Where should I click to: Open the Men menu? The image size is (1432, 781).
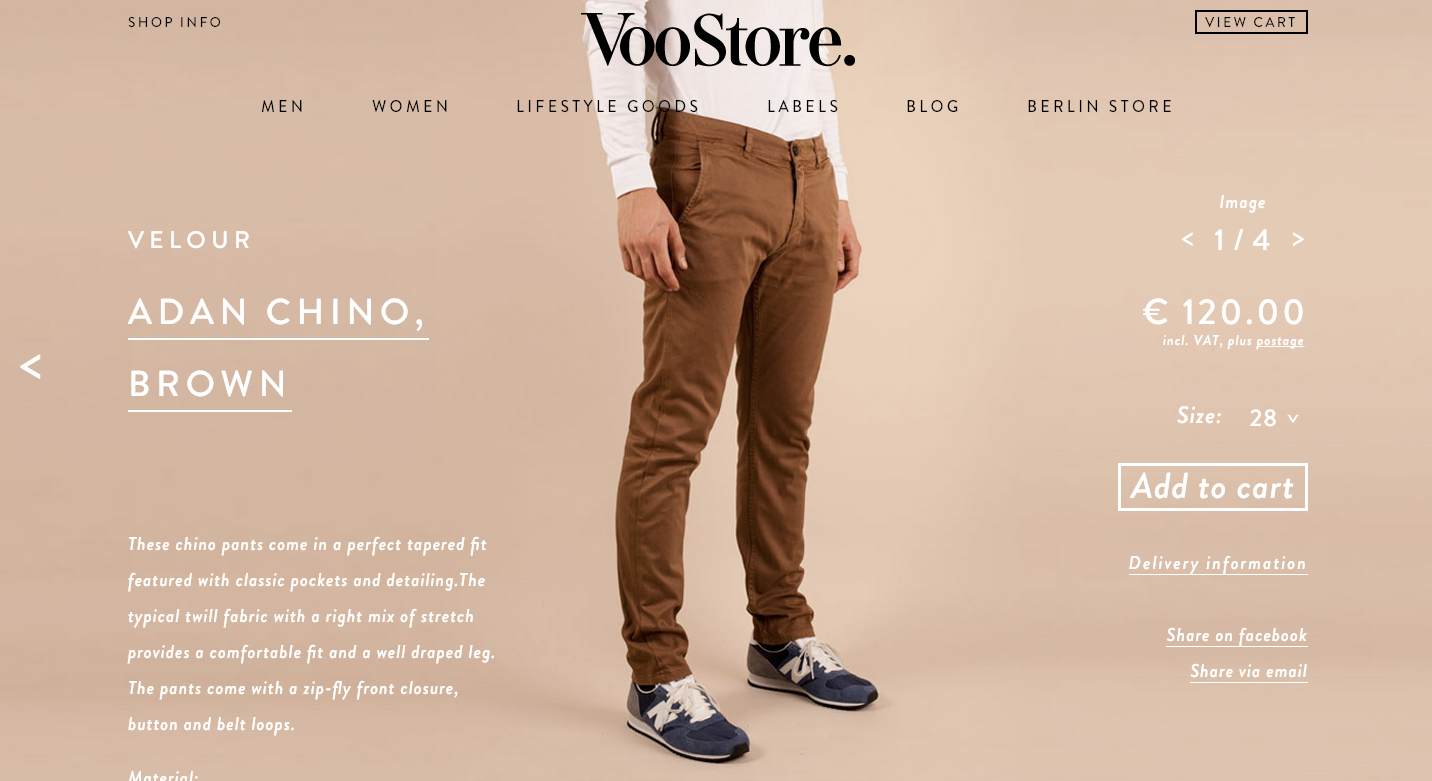click(x=283, y=106)
